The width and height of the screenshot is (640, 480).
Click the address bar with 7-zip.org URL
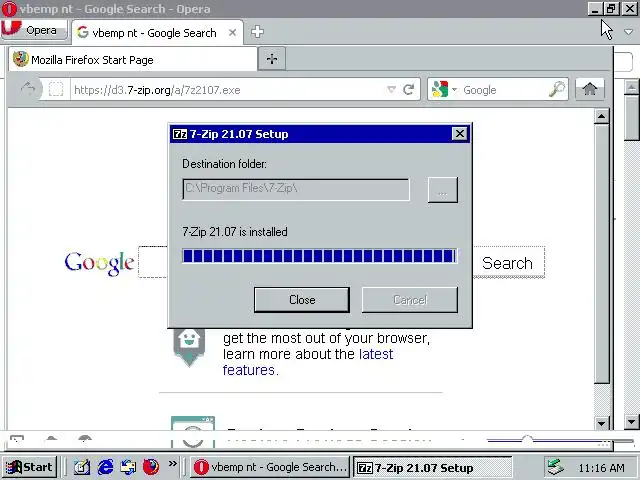229,90
